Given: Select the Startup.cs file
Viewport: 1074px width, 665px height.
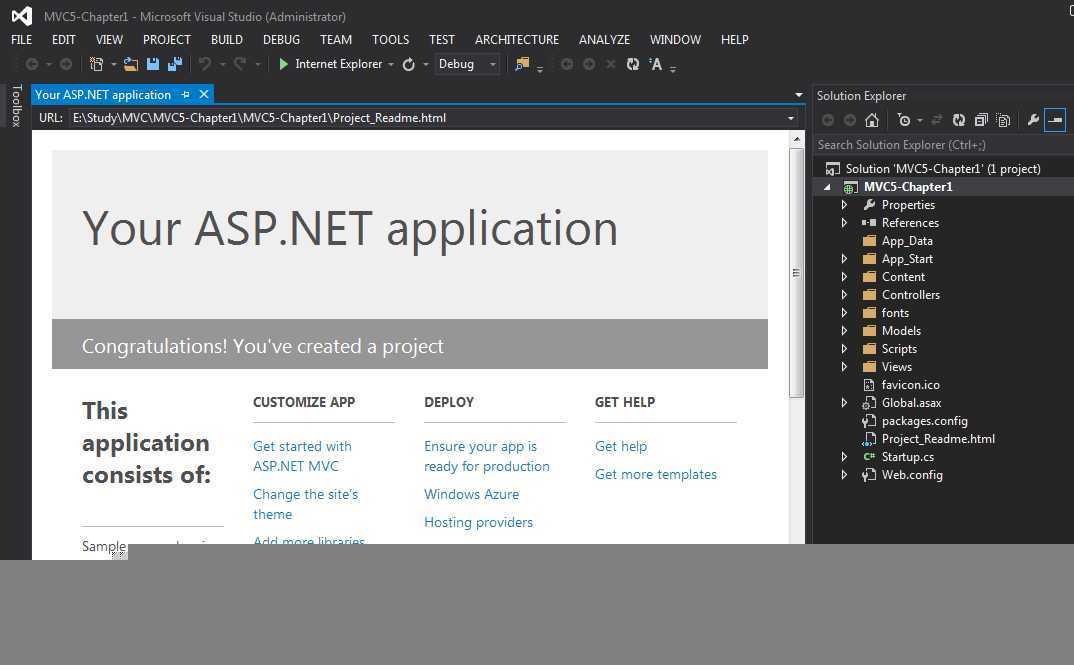Looking at the screenshot, I should [907, 457].
